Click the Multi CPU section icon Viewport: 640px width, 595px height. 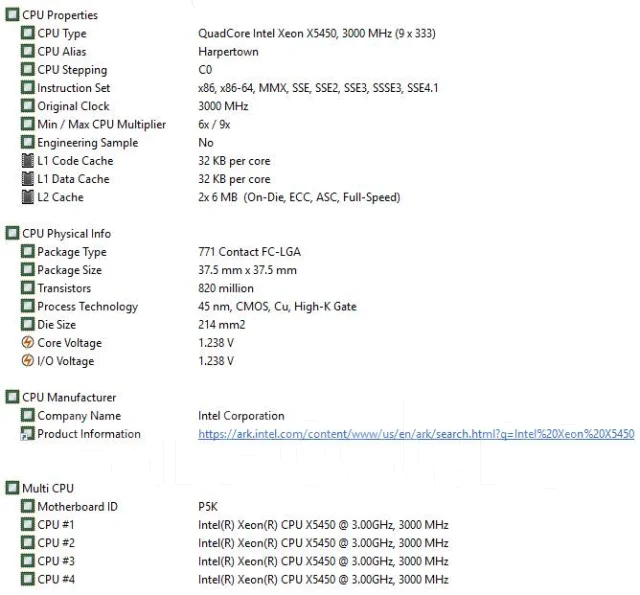pos(12,488)
